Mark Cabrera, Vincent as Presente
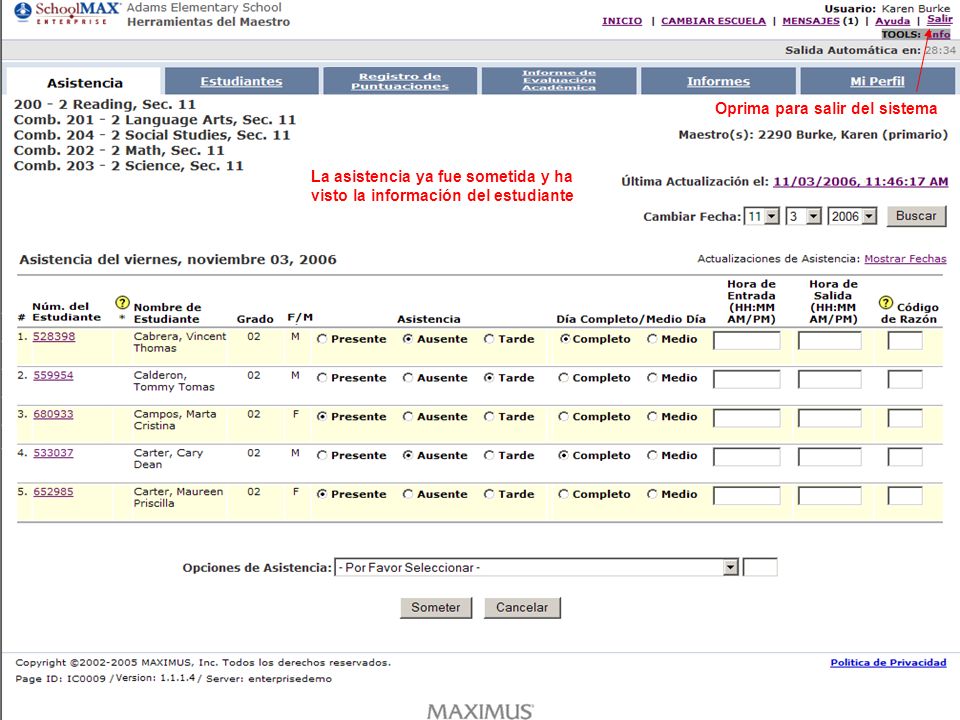This screenshot has width=960, height=720. click(322, 339)
